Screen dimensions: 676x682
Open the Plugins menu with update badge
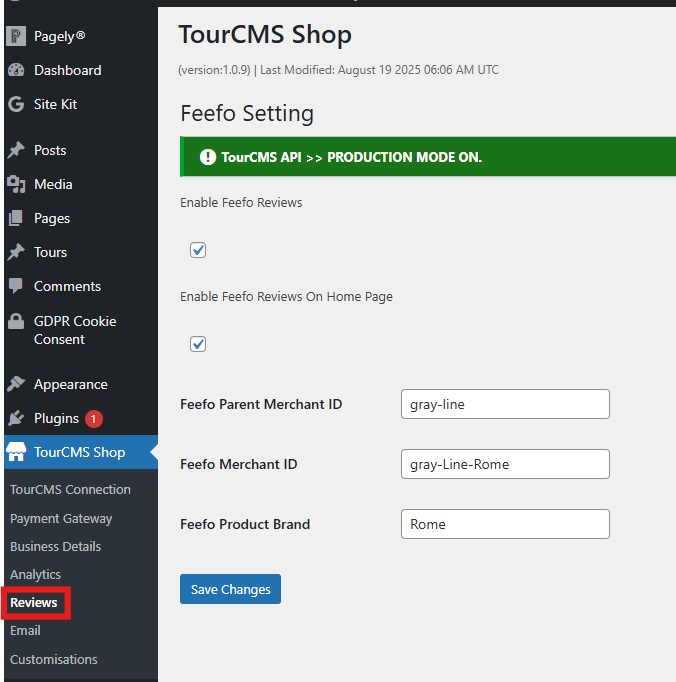tap(57, 418)
